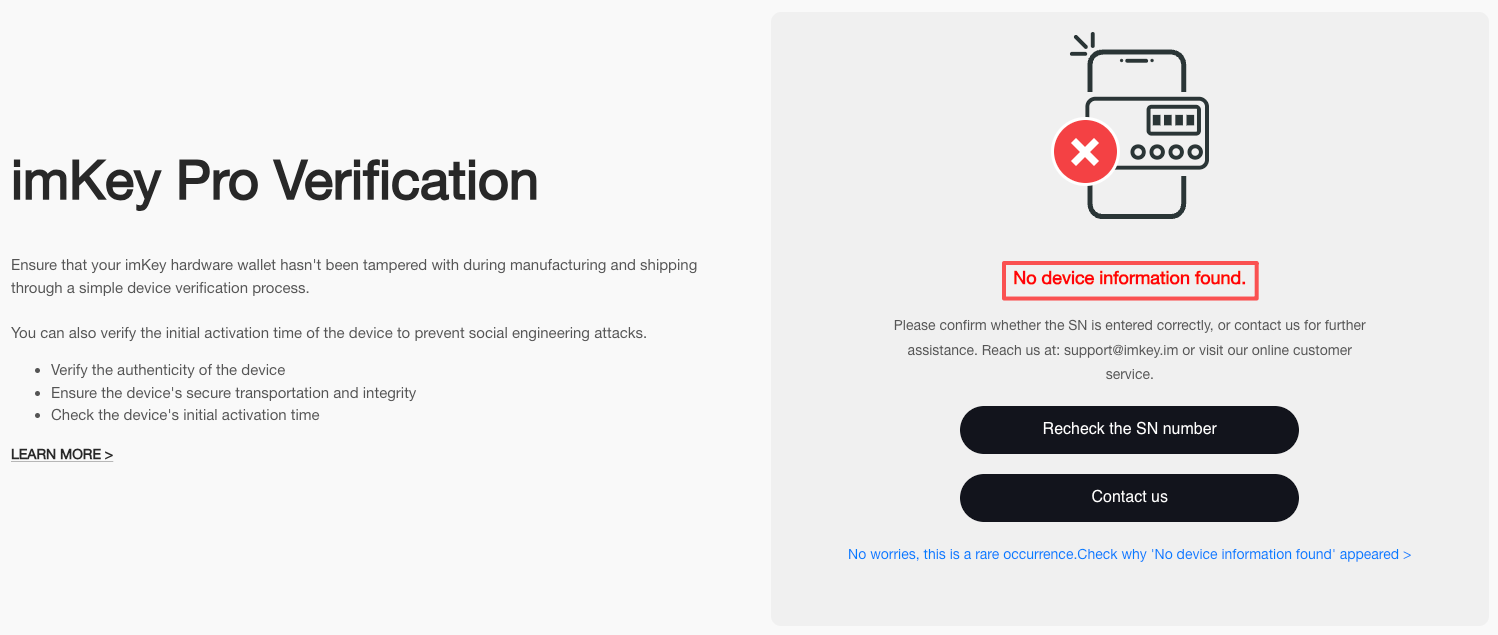Select the 'No device information found.' error message
The width and height of the screenshot is (1498, 635).
[1129, 279]
